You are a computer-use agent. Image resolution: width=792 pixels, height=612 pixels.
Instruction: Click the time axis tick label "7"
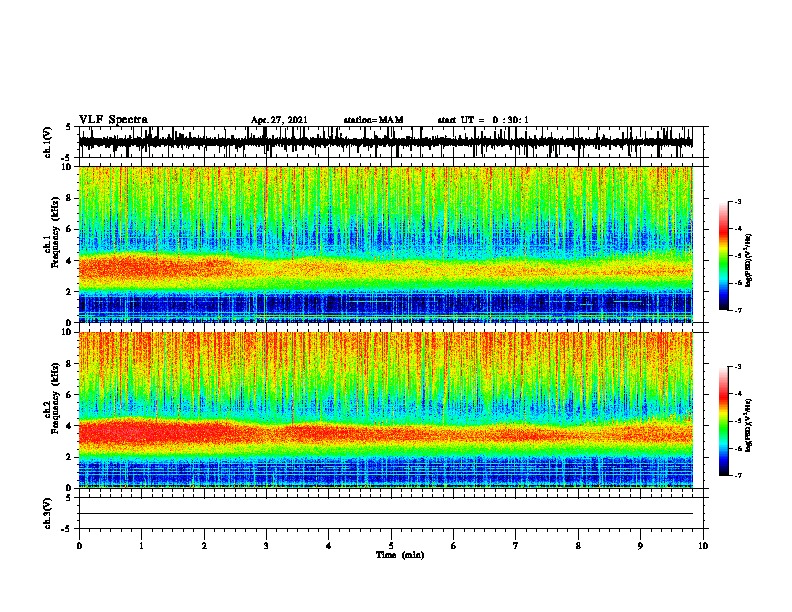coord(516,546)
